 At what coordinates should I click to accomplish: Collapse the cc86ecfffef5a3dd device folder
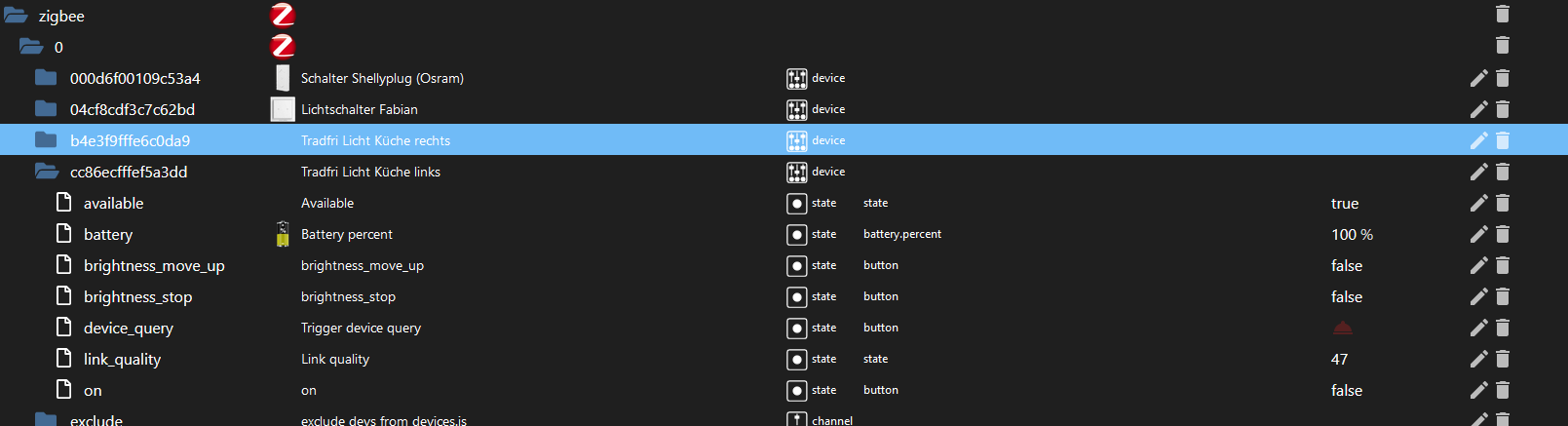click(46, 172)
